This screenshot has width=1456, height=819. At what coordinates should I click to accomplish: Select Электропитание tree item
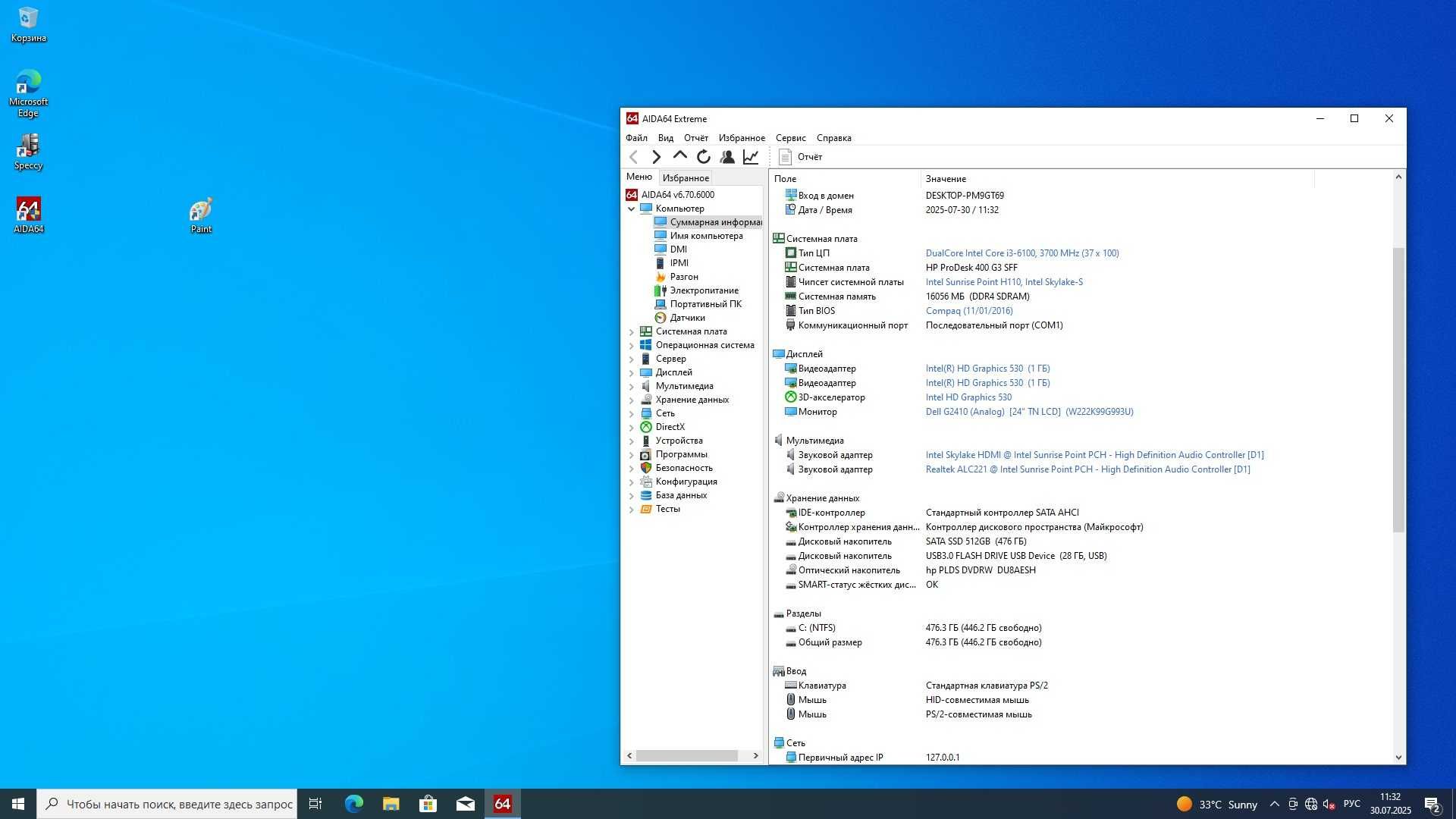coord(696,290)
